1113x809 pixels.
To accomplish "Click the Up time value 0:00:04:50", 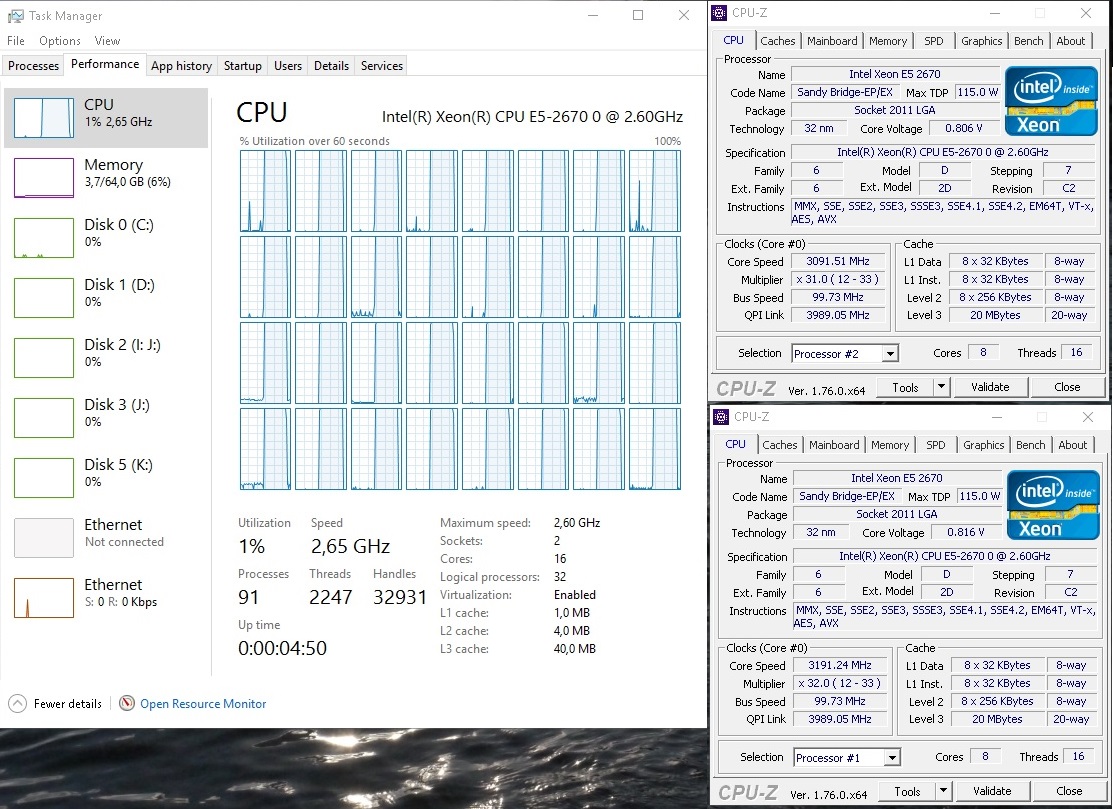I will click(283, 648).
